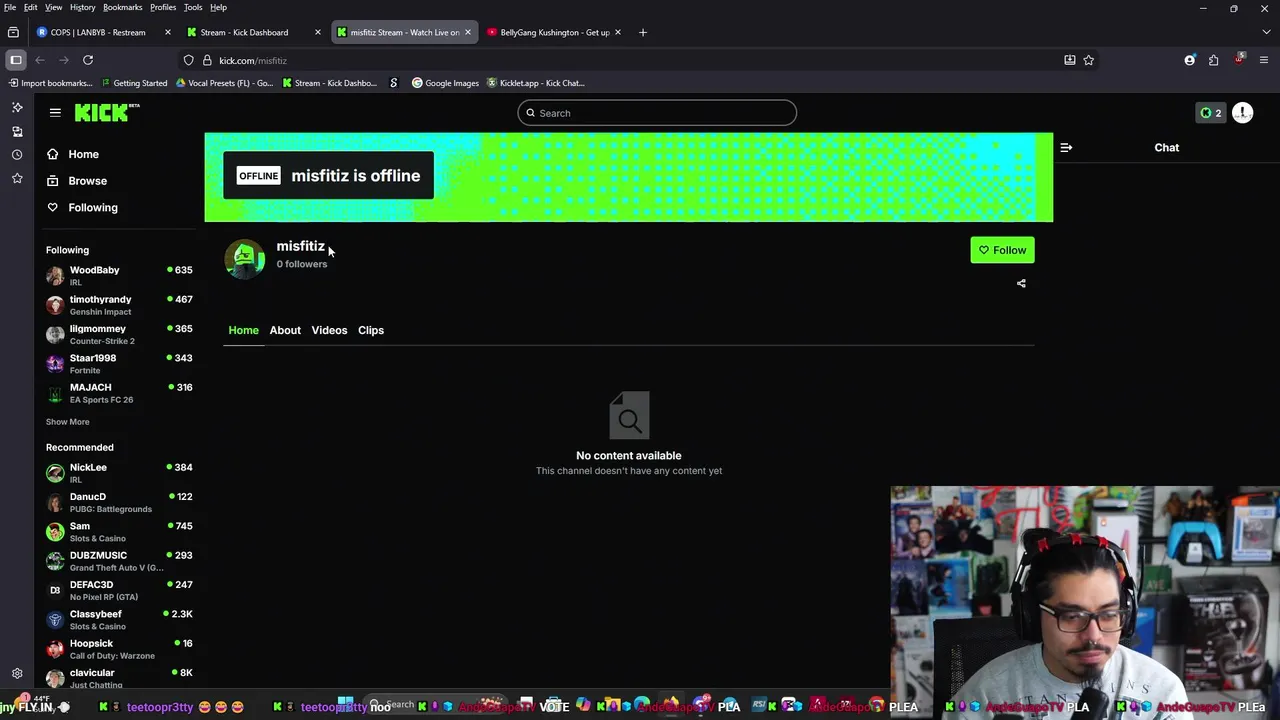Open recommended channel Hoopsick
This screenshot has width=1280, height=720.
pos(119,649)
